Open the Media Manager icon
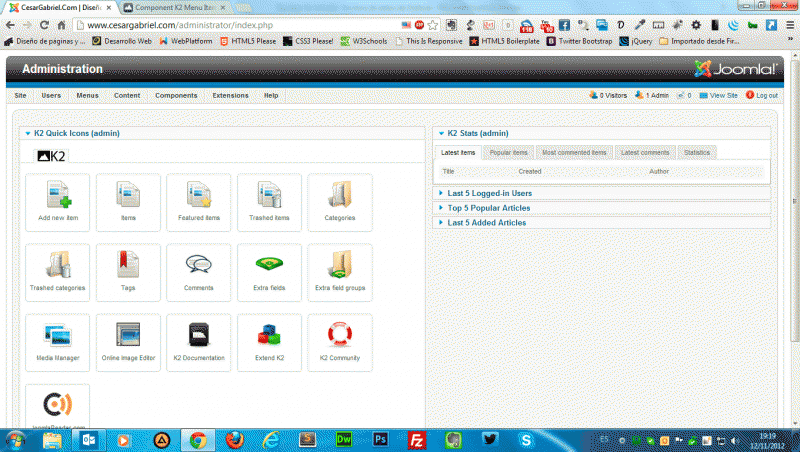The height and width of the screenshot is (452, 800). pos(58,342)
